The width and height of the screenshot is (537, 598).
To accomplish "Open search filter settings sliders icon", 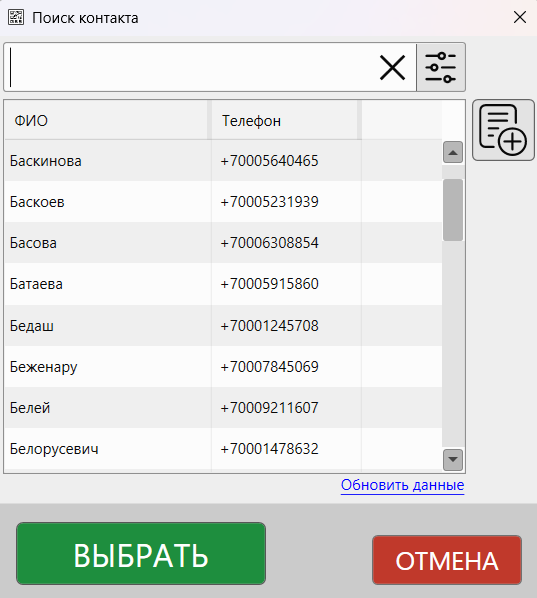I will 441,68.
